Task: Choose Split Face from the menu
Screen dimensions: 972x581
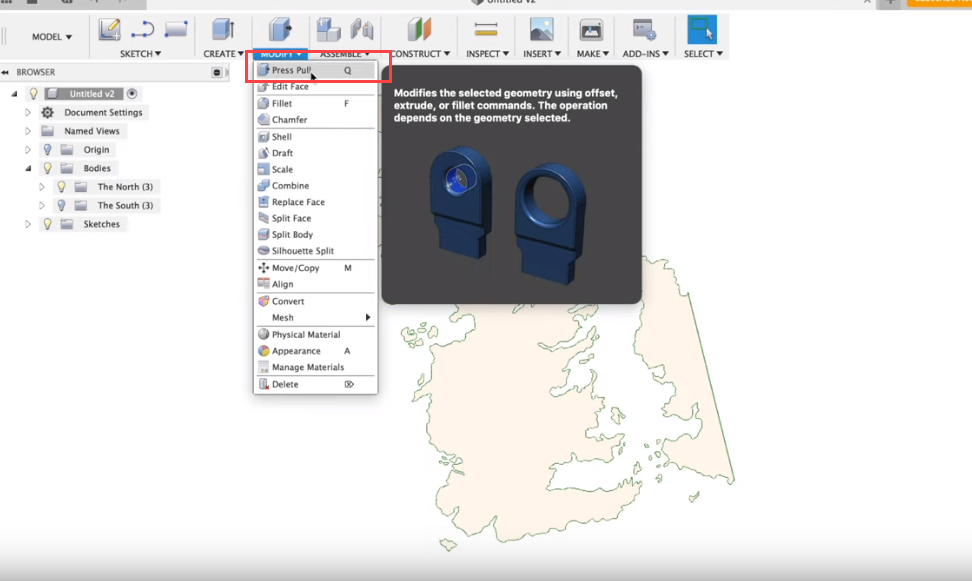Action: click(x=315, y=218)
